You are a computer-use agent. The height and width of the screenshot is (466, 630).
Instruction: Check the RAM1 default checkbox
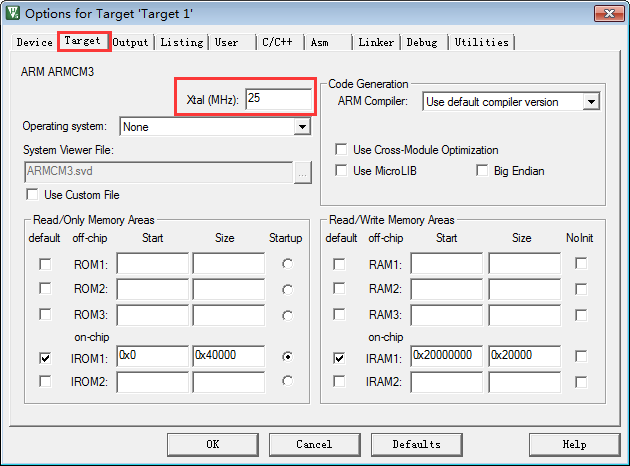[x=339, y=264]
